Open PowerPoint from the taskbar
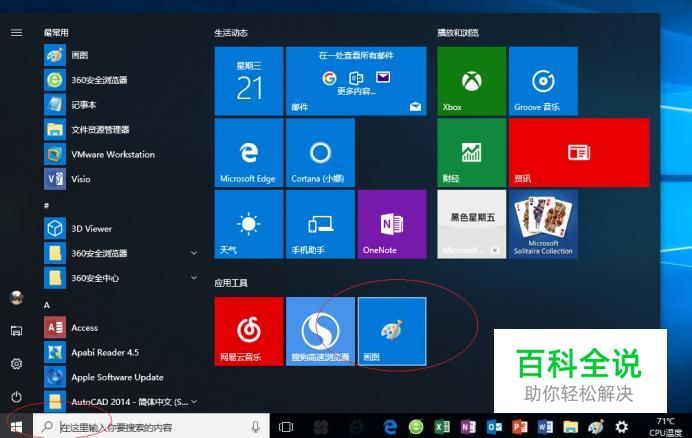 click(x=519, y=427)
